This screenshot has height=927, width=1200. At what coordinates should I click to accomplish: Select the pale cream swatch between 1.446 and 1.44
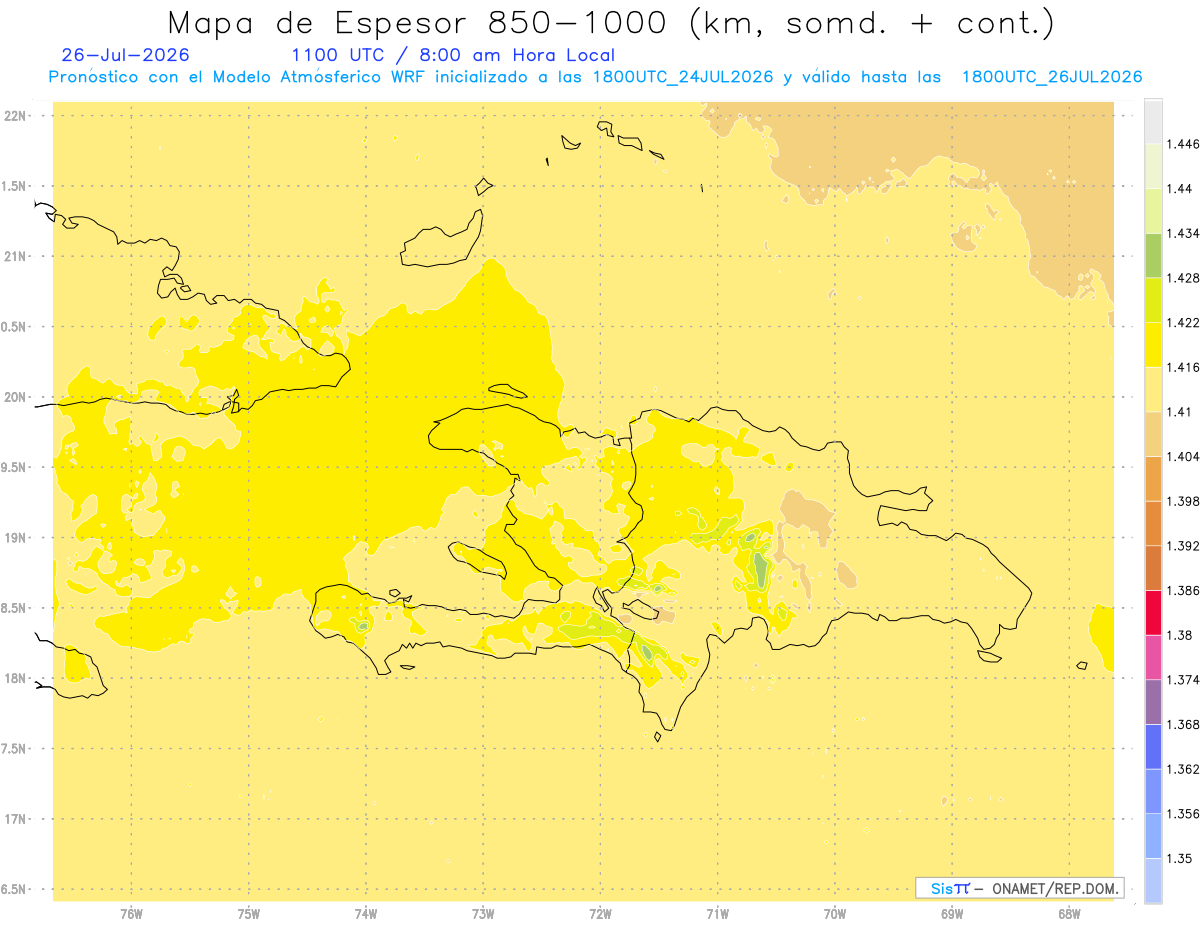pyautogui.click(x=1153, y=166)
